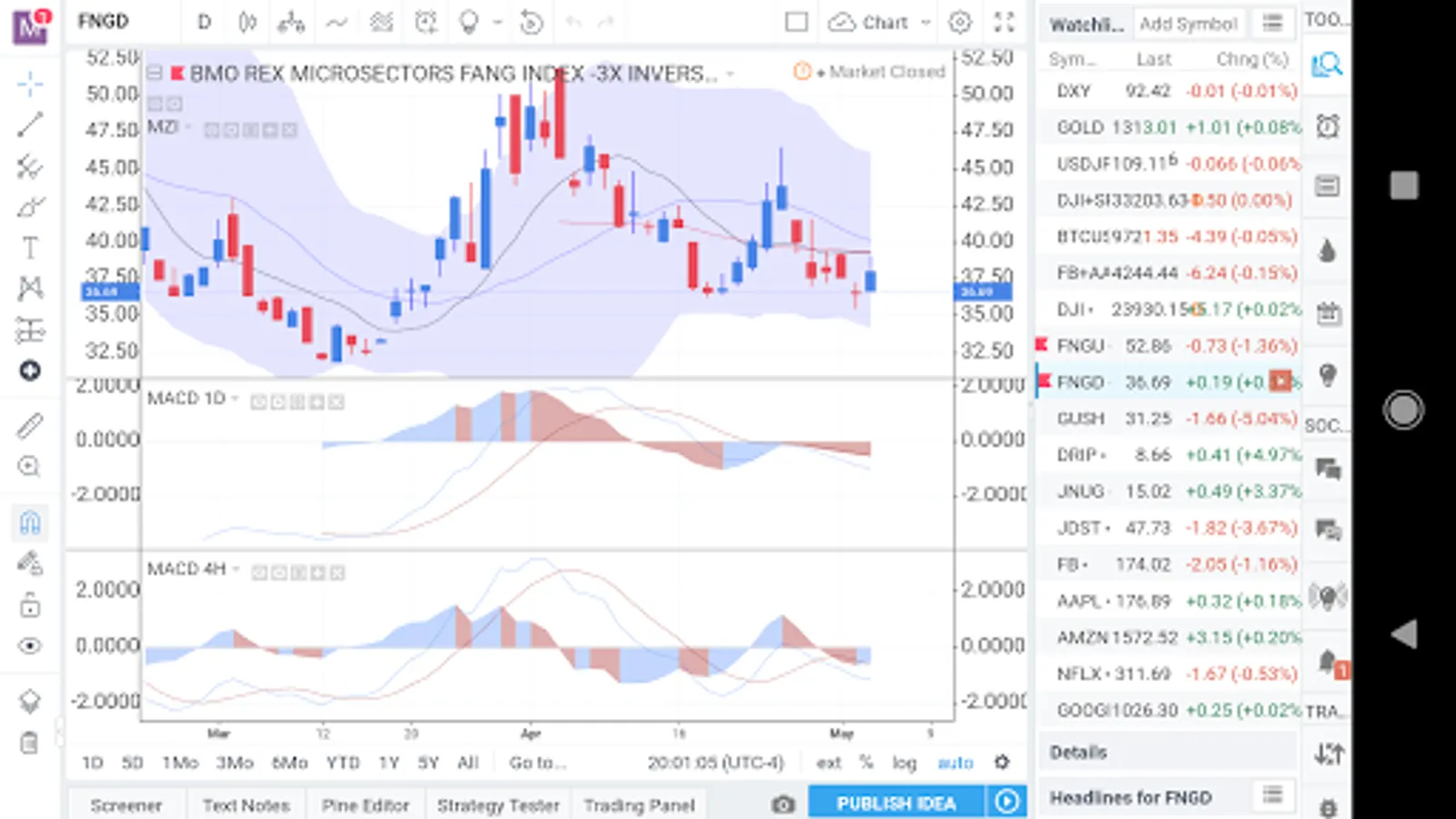Open the alerts panel alarm clock icon
This screenshot has height=819, width=1456.
(1328, 126)
